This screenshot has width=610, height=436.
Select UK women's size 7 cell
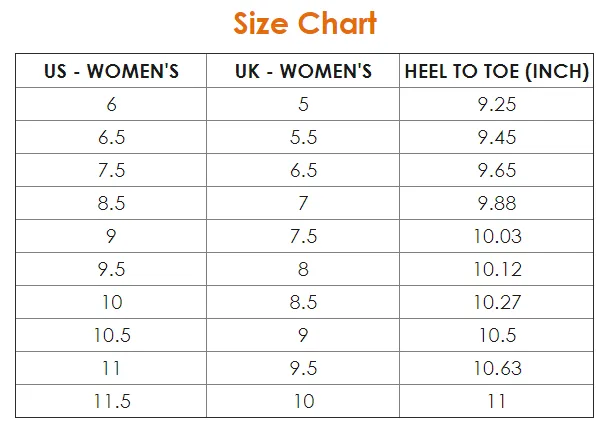pos(303,203)
